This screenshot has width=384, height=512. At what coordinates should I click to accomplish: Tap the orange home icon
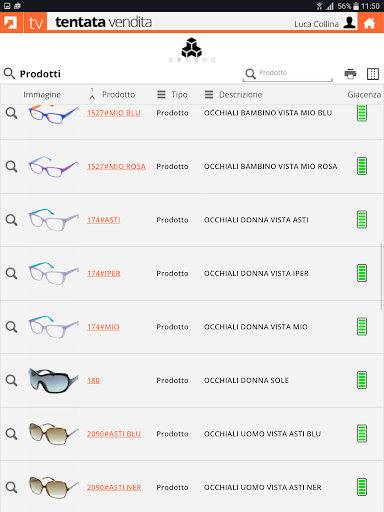point(369,23)
